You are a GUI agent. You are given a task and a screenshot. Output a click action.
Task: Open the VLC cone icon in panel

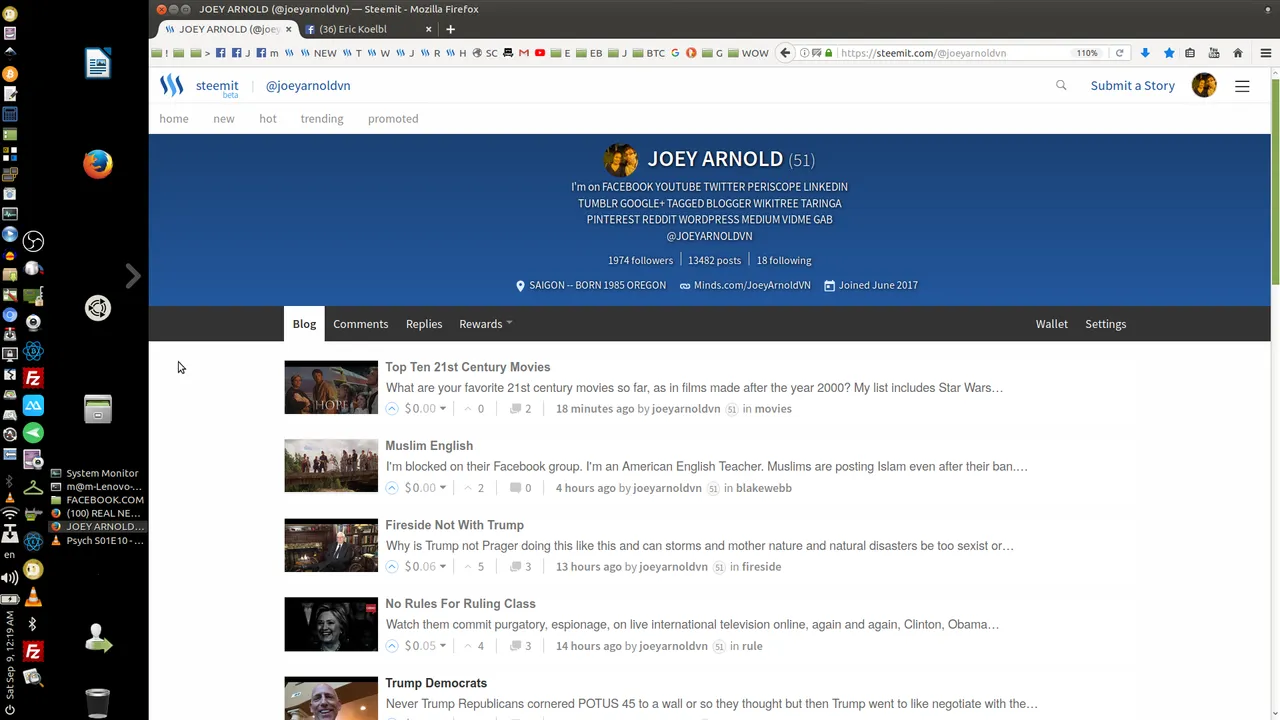(x=33, y=598)
